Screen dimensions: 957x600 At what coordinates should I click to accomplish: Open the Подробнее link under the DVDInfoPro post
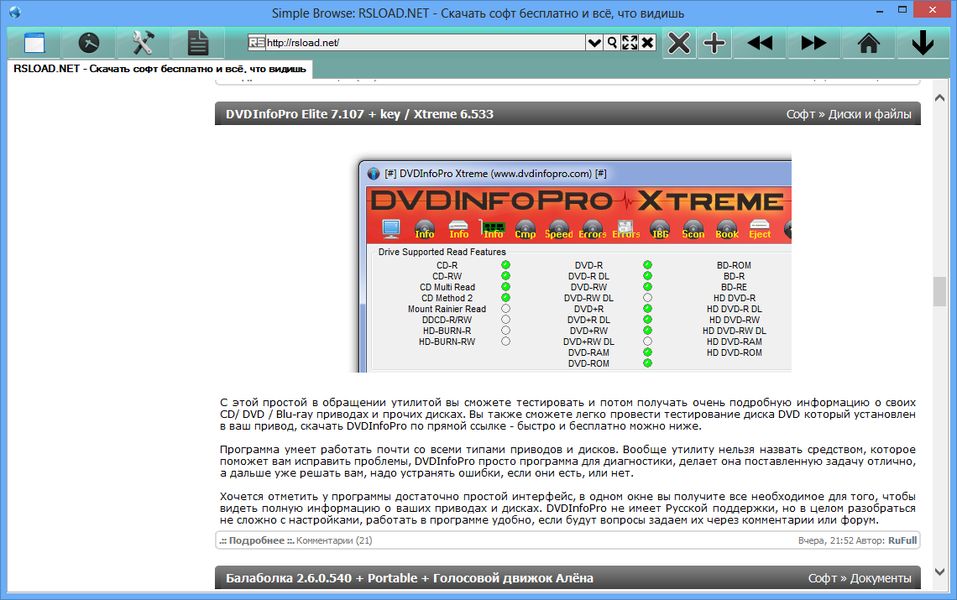[x=256, y=540]
